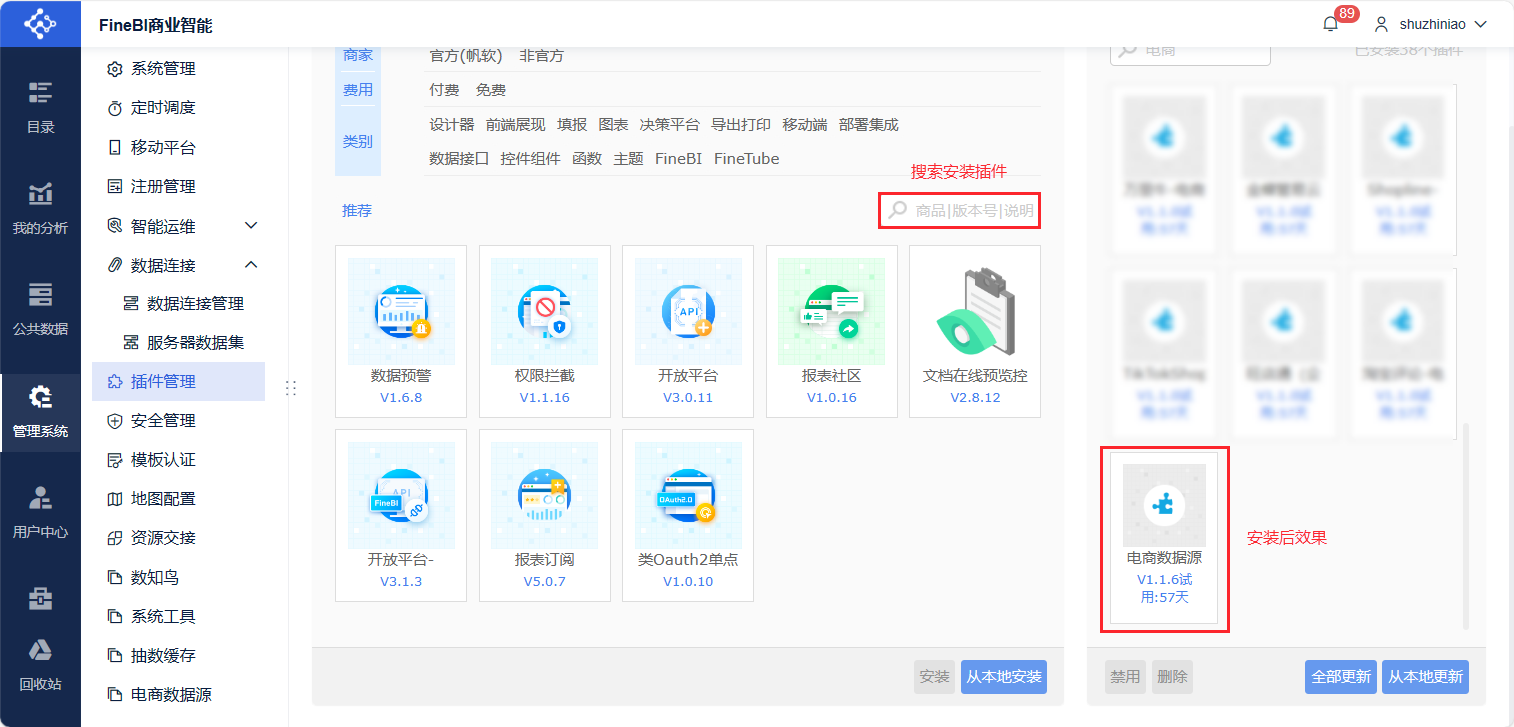
Task: Select the 数据预警 plugin card
Action: tap(401, 331)
